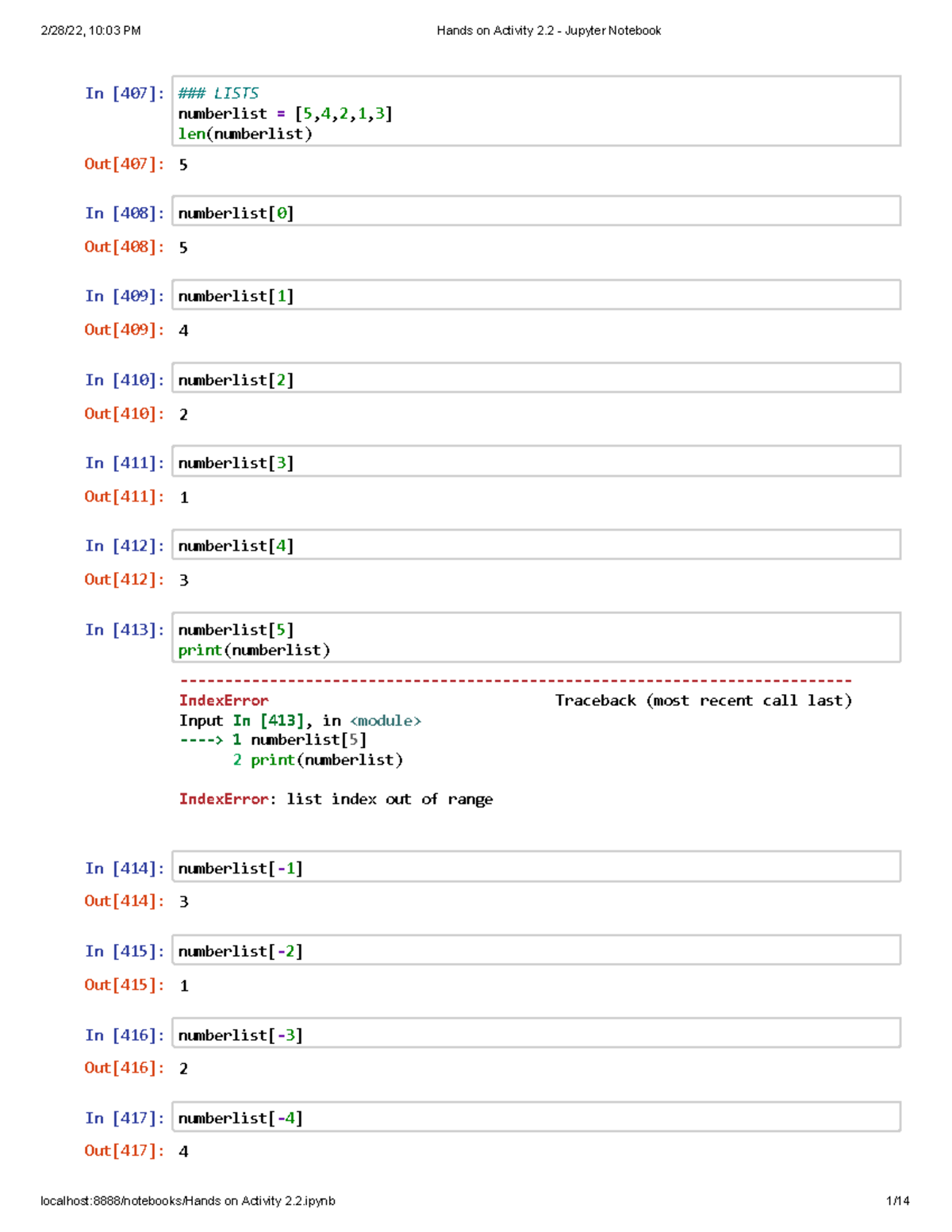Click the IndexError traceback message

click(x=224, y=700)
